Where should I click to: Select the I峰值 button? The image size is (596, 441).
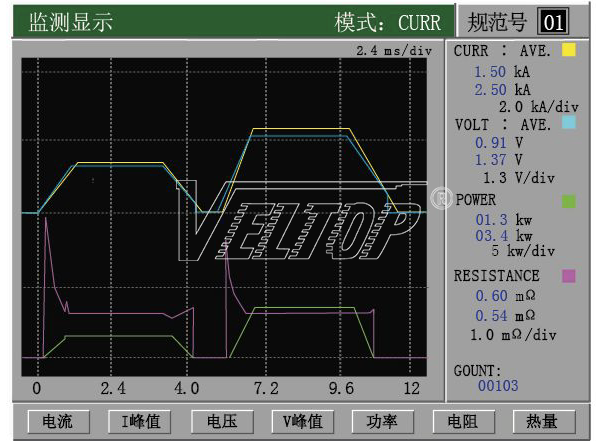(x=139, y=421)
